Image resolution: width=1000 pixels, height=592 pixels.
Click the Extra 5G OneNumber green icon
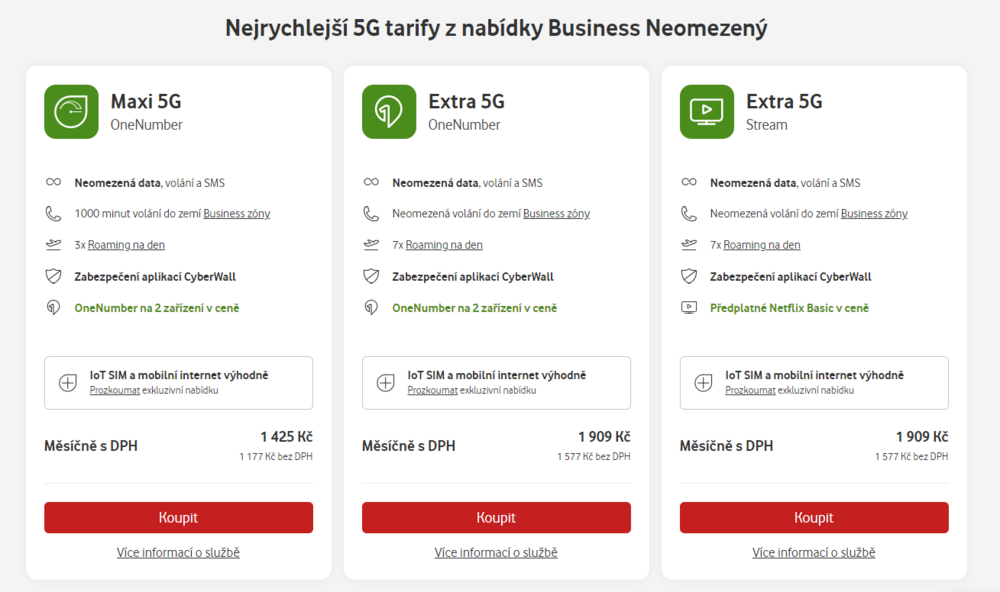click(x=389, y=111)
